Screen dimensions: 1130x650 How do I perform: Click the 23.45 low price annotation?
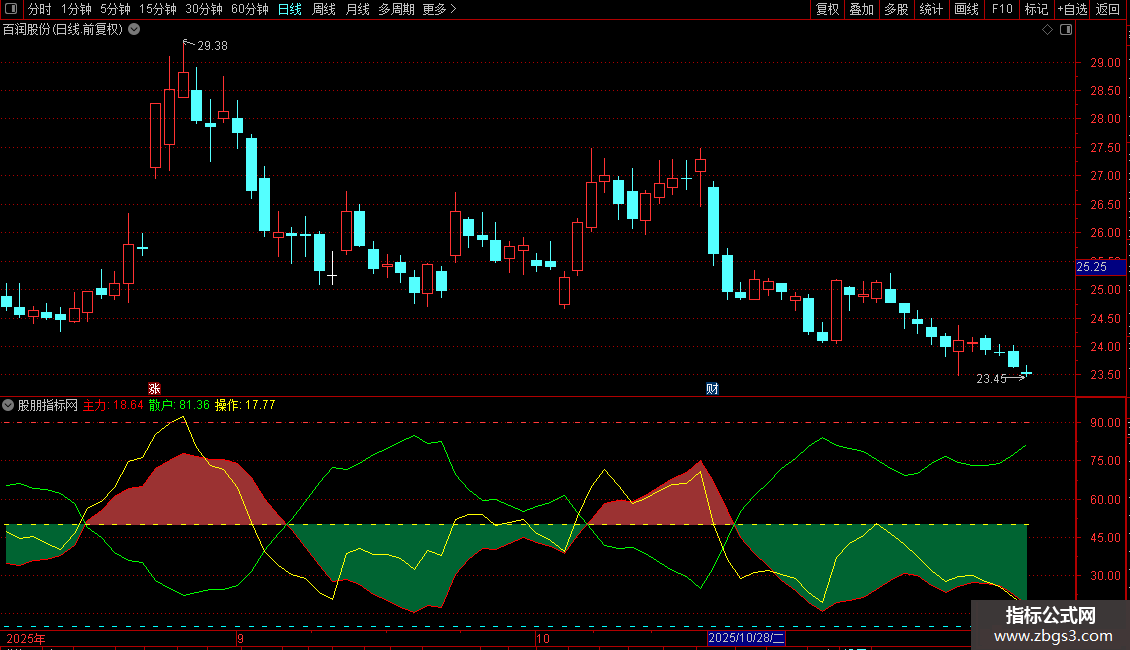(x=991, y=379)
